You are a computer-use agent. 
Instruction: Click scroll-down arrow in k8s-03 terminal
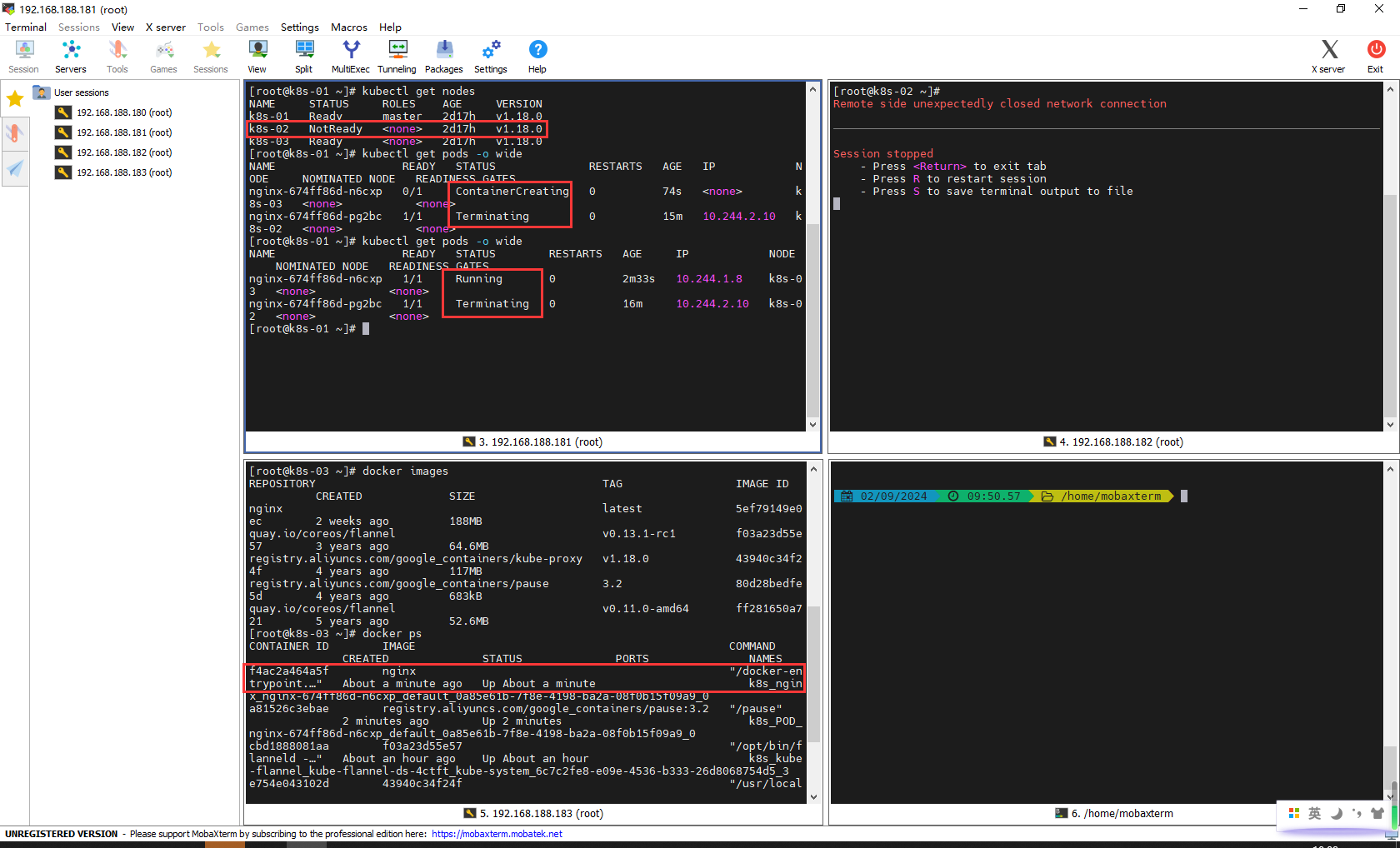click(x=813, y=797)
